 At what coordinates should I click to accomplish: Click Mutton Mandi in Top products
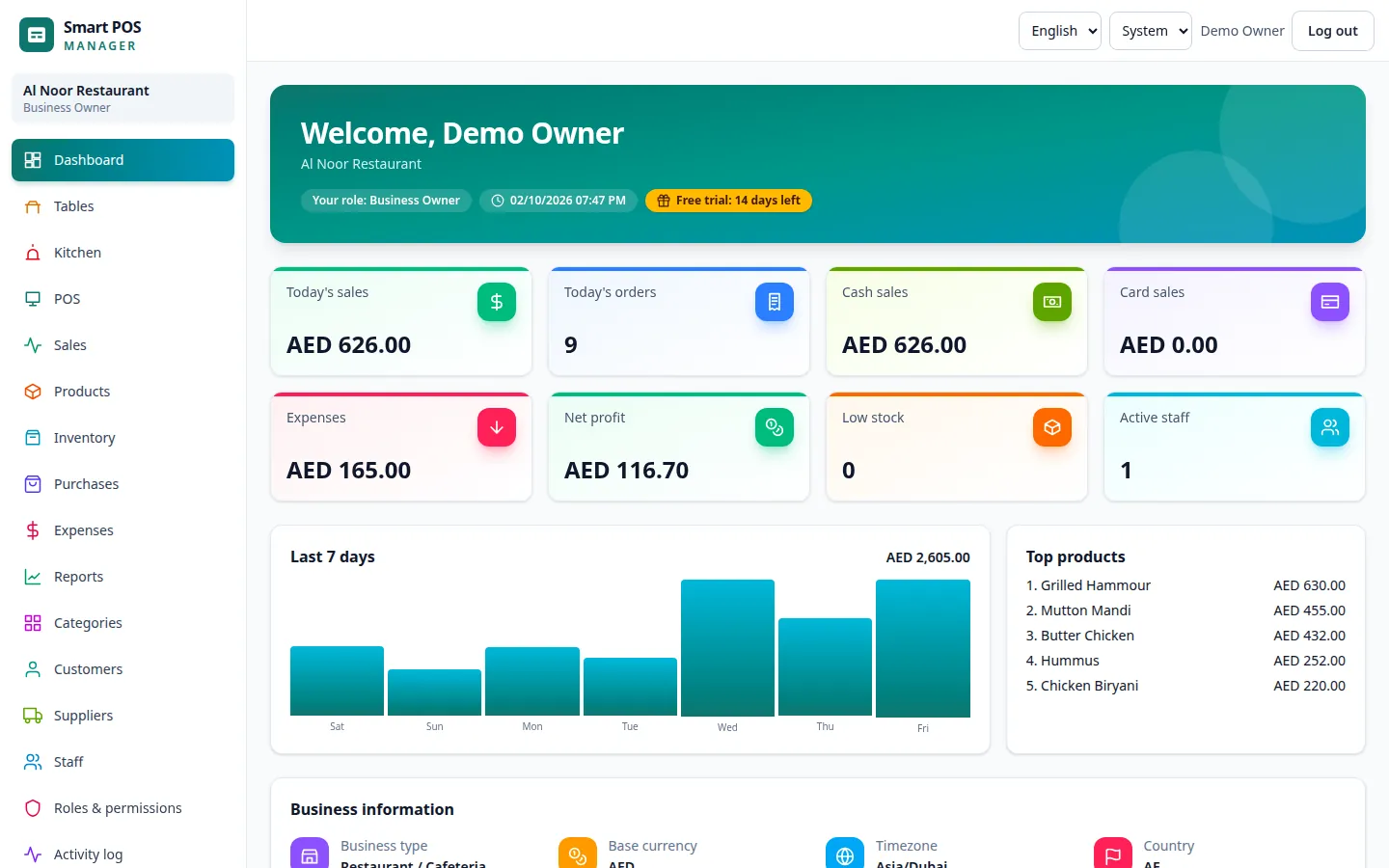point(1086,610)
